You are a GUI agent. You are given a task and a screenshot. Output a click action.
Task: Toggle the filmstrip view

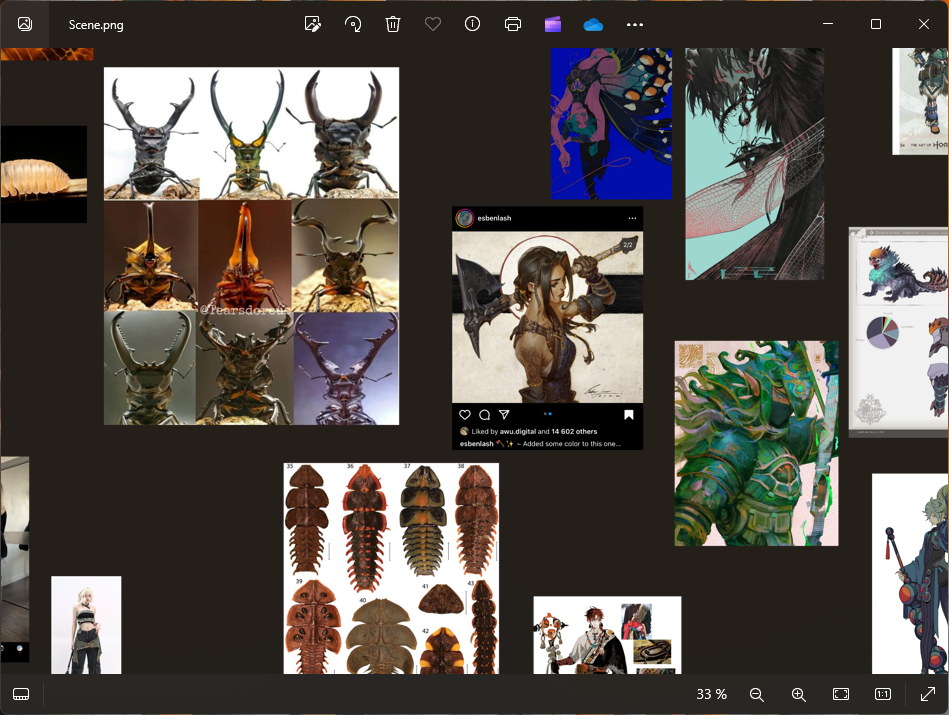click(21, 694)
